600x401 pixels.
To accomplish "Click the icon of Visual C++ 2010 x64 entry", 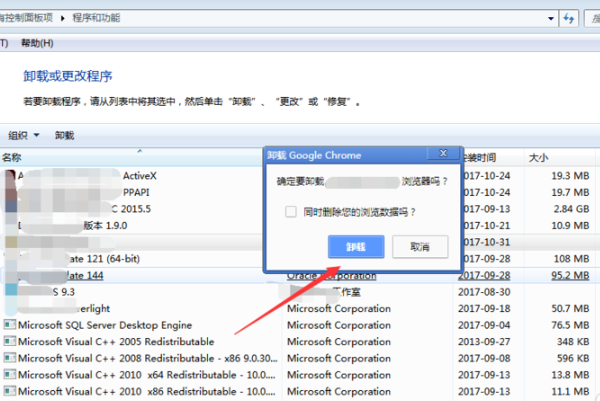I will [x=10, y=375].
